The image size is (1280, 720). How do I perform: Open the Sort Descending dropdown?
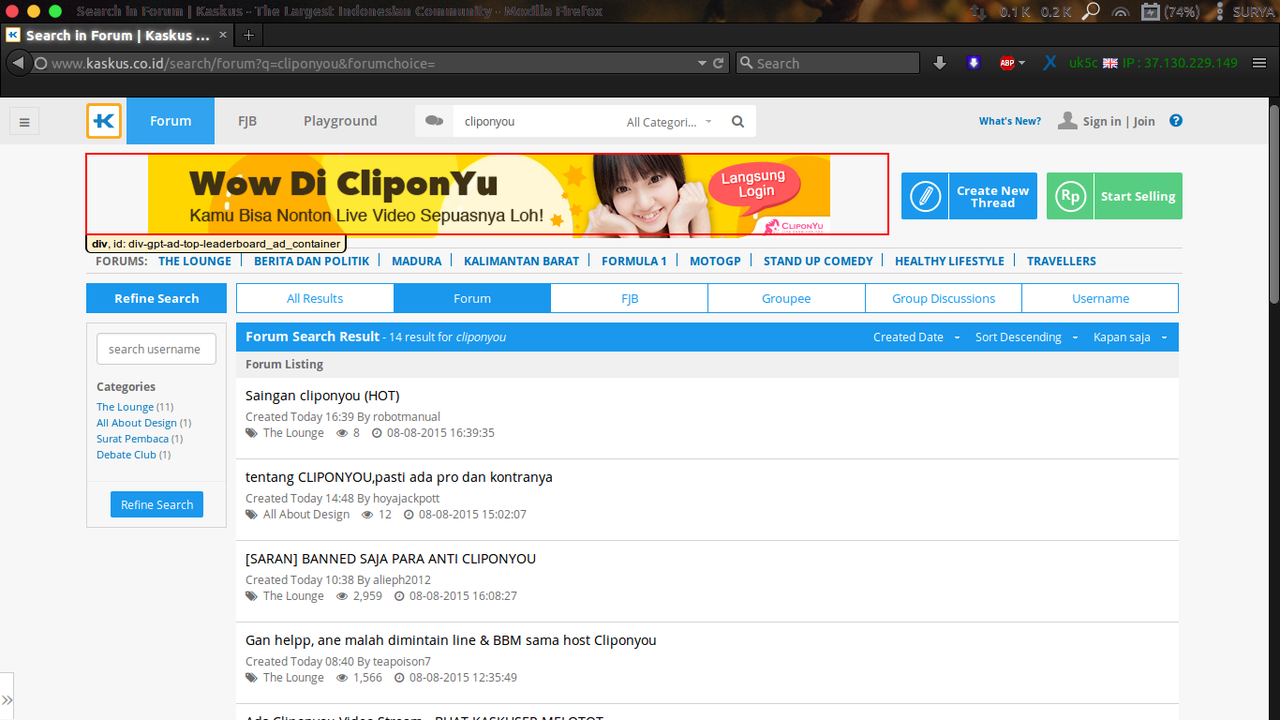[x=1026, y=337]
